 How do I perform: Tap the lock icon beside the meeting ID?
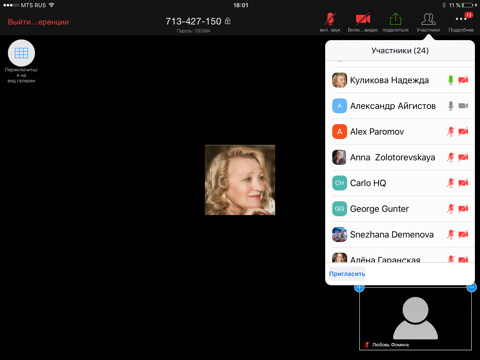pyautogui.click(x=228, y=21)
